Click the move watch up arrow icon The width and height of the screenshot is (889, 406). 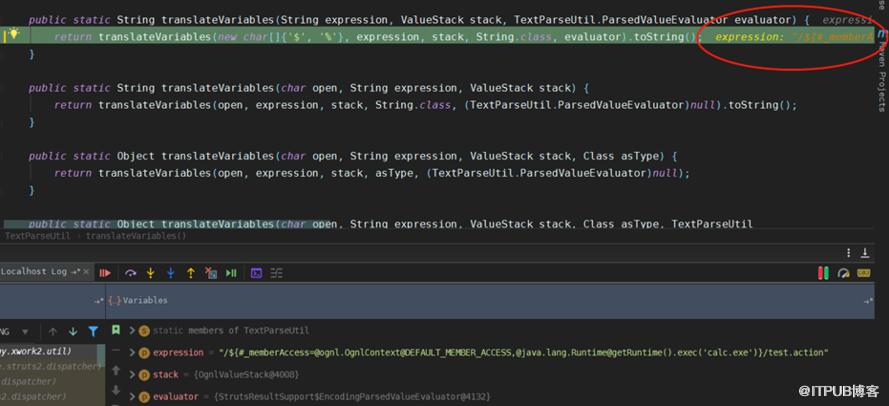[116, 370]
